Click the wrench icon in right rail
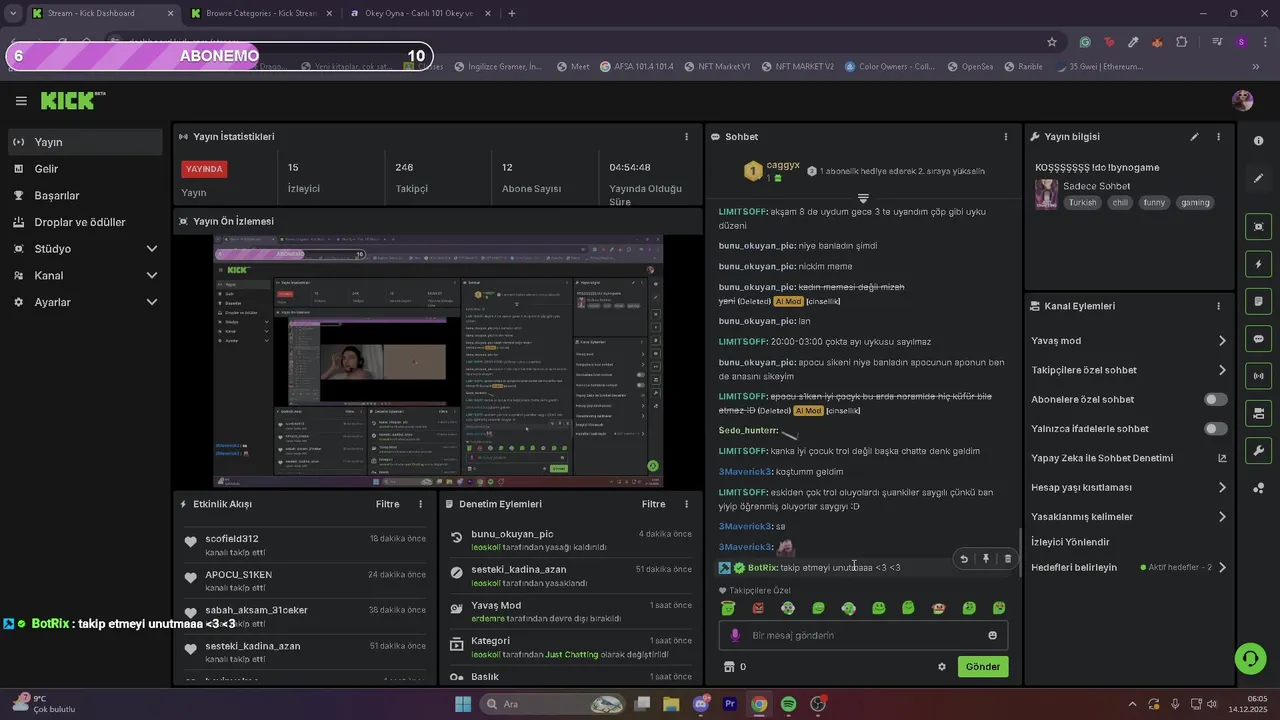 coord(1258,451)
